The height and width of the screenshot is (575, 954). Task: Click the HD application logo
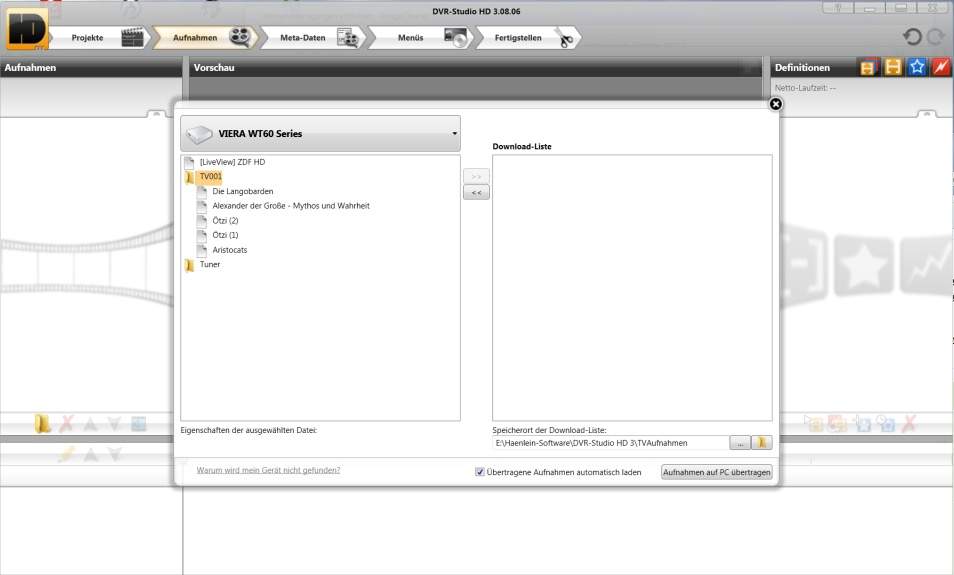click(27, 29)
